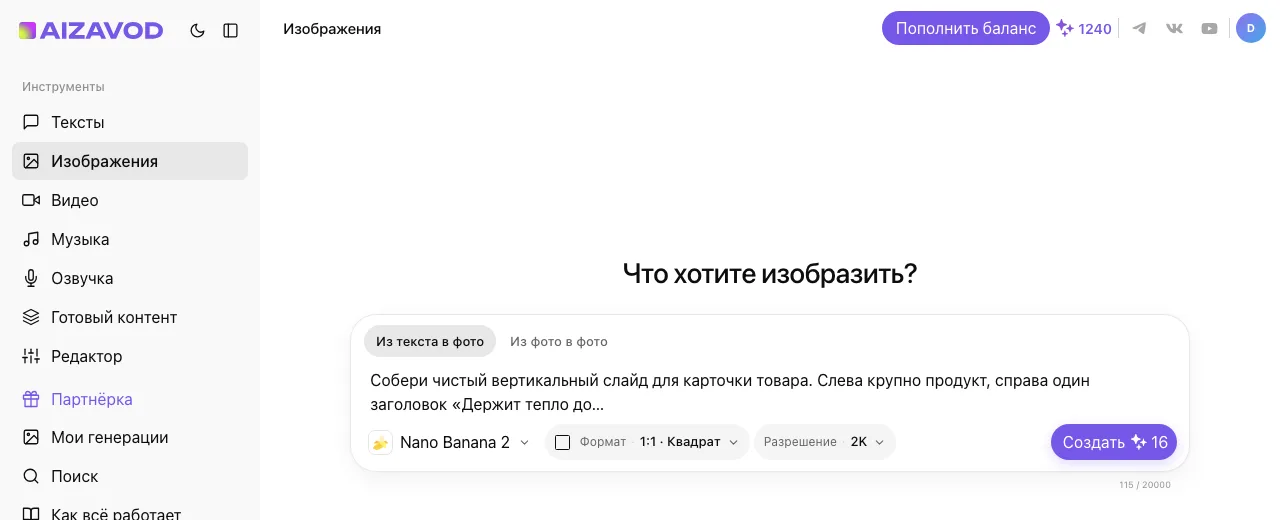Screen dimensions: 1280x520
Task: Open Nano Banana 2 model dropdown
Action: (x=450, y=442)
